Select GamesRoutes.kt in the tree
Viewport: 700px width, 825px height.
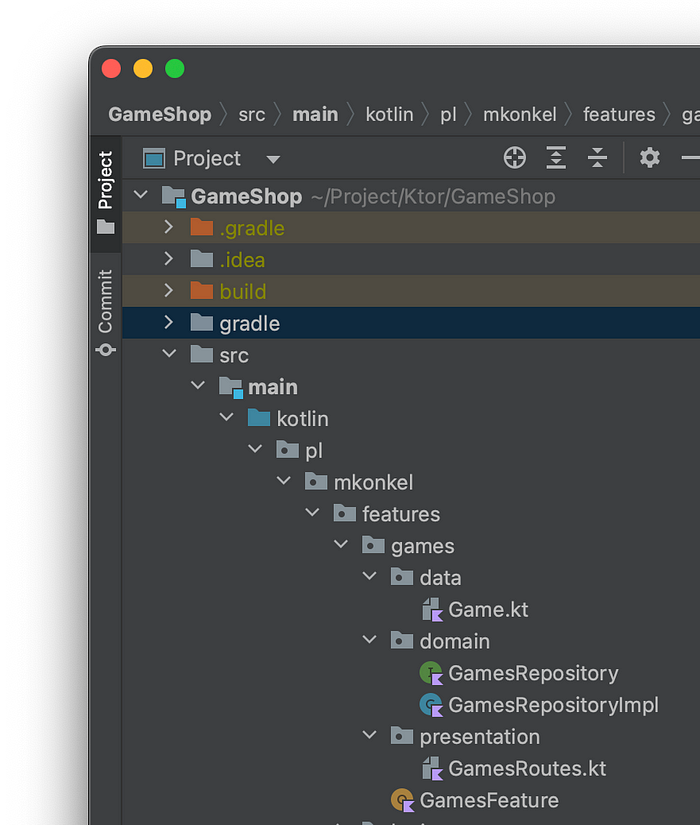(527, 768)
